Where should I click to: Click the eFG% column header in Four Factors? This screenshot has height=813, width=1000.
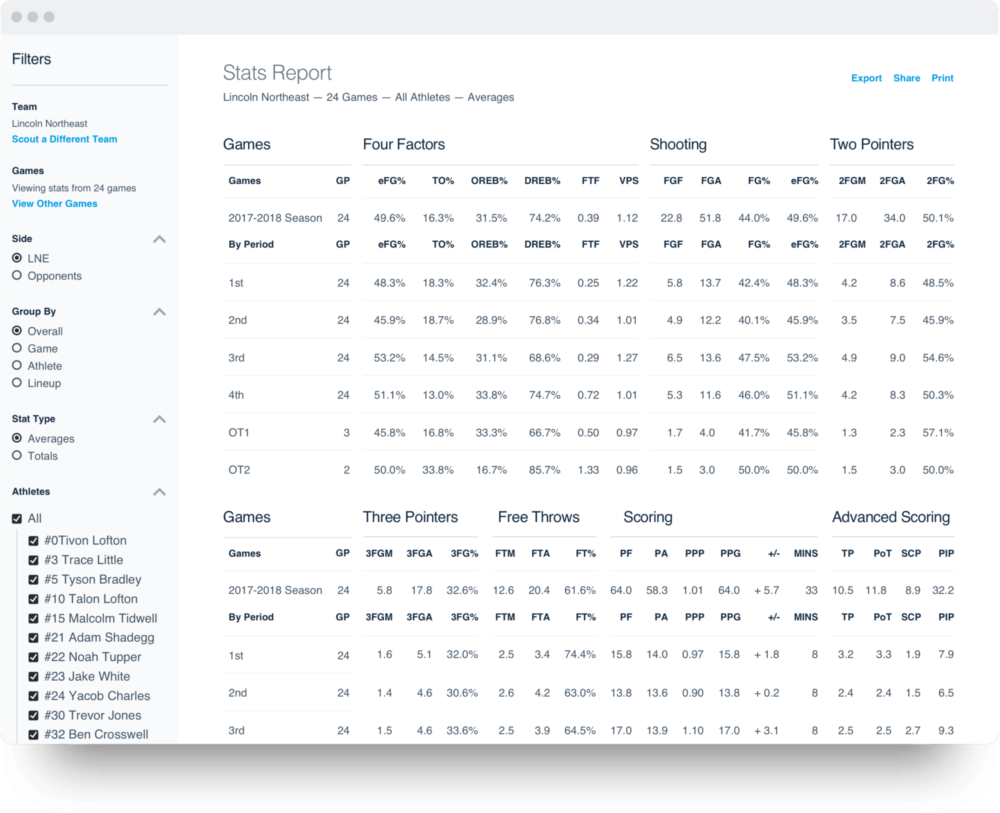click(x=389, y=181)
